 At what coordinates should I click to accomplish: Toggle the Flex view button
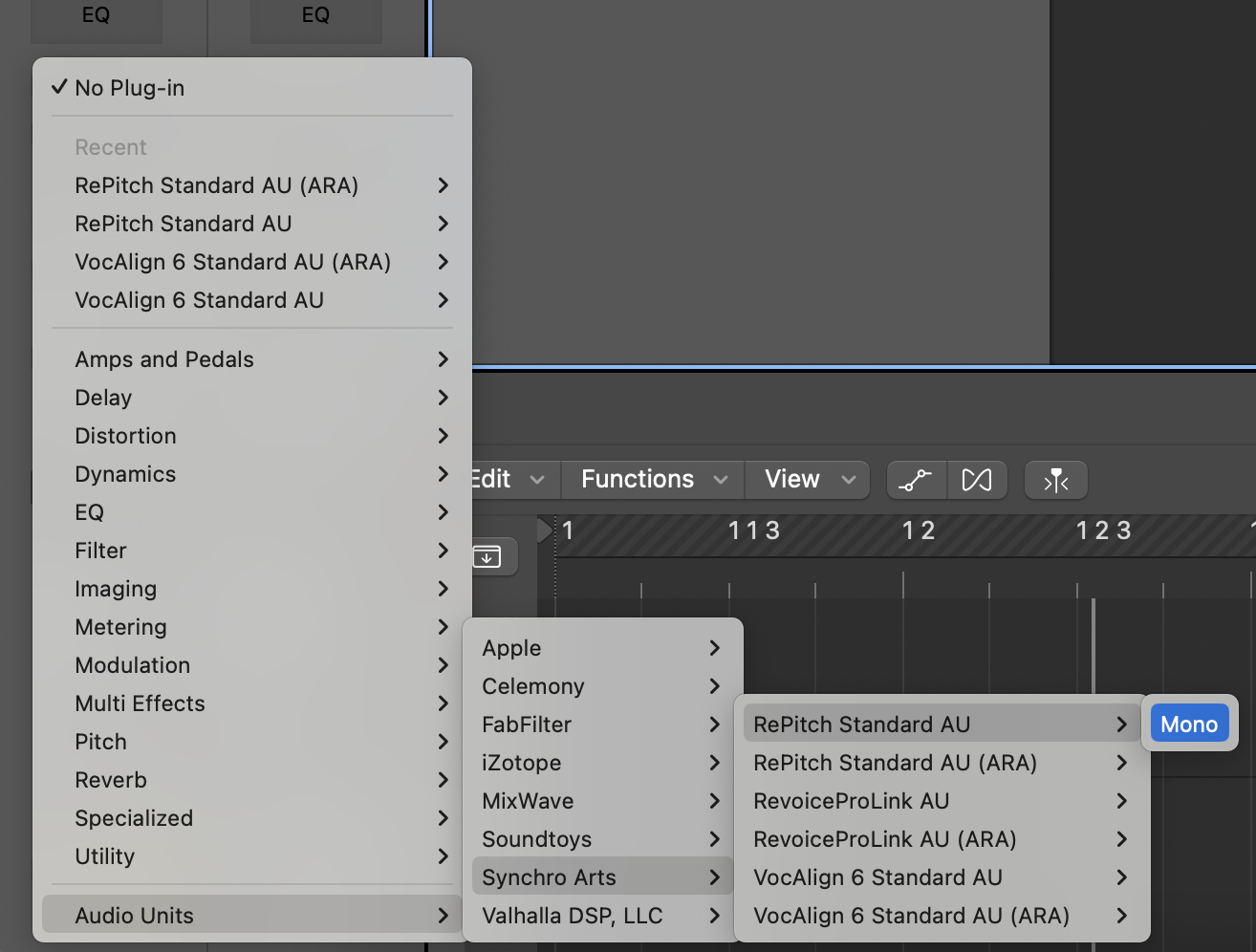click(x=977, y=480)
